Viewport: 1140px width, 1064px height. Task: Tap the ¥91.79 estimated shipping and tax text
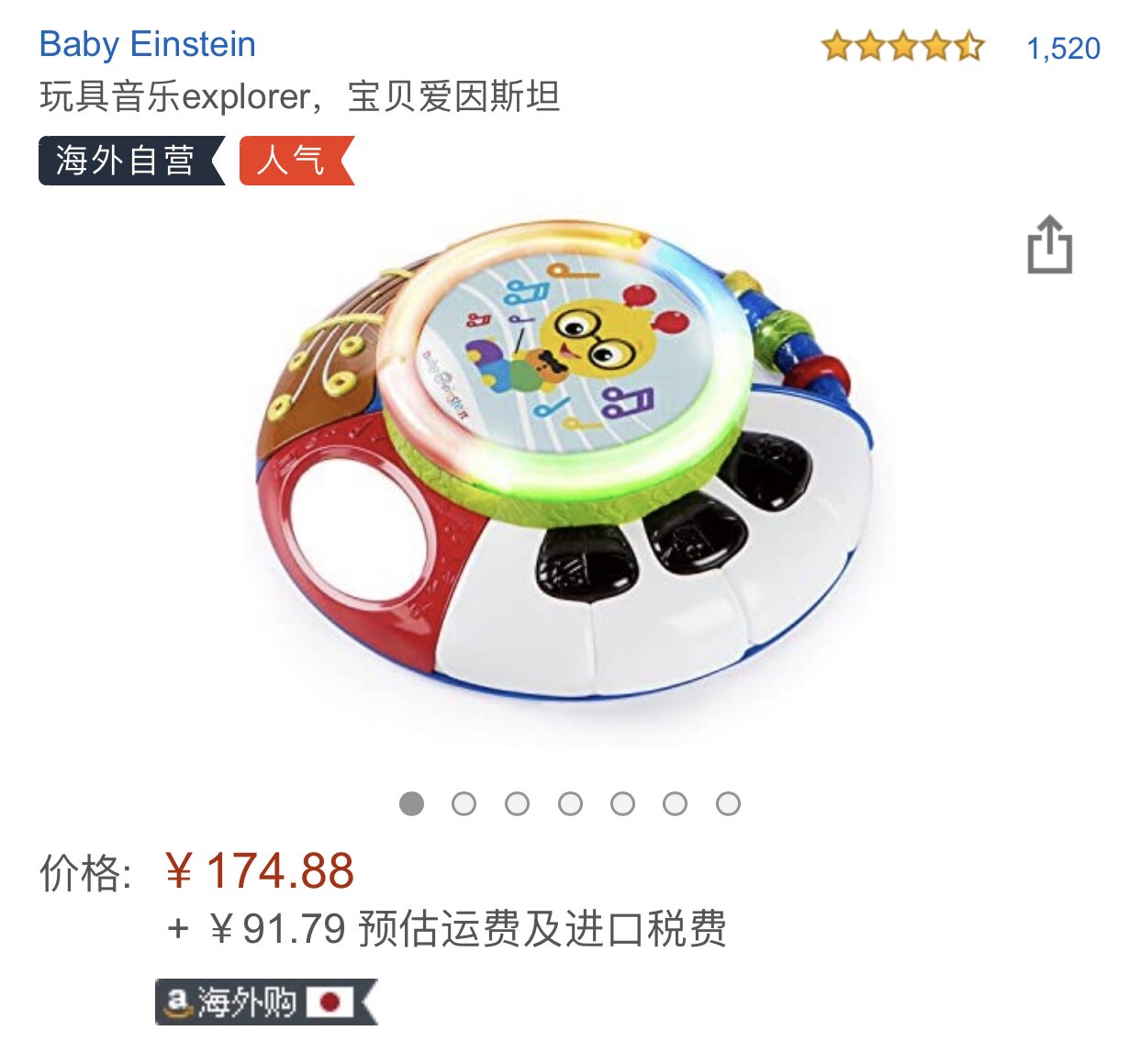pos(447,928)
